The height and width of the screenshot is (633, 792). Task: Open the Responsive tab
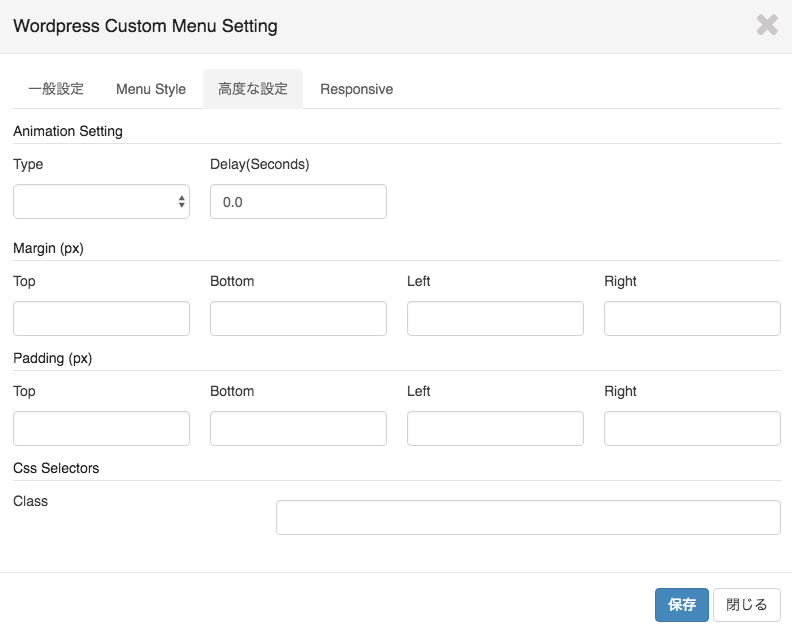(357, 89)
